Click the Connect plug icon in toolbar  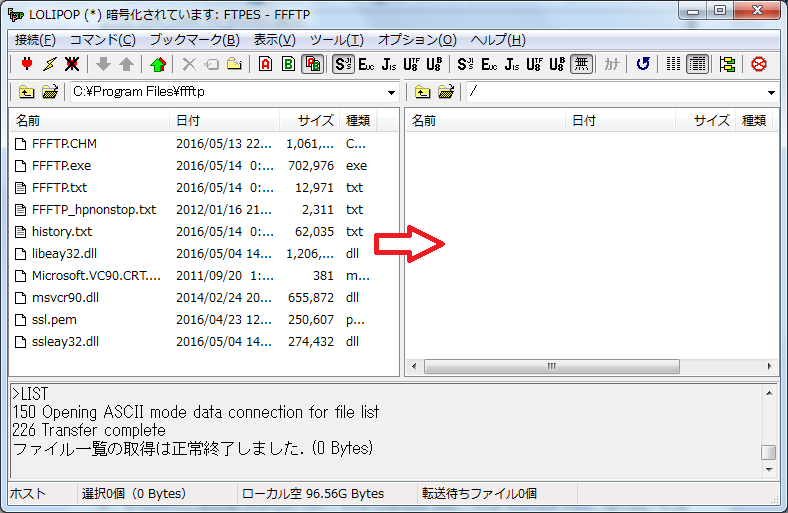27,64
